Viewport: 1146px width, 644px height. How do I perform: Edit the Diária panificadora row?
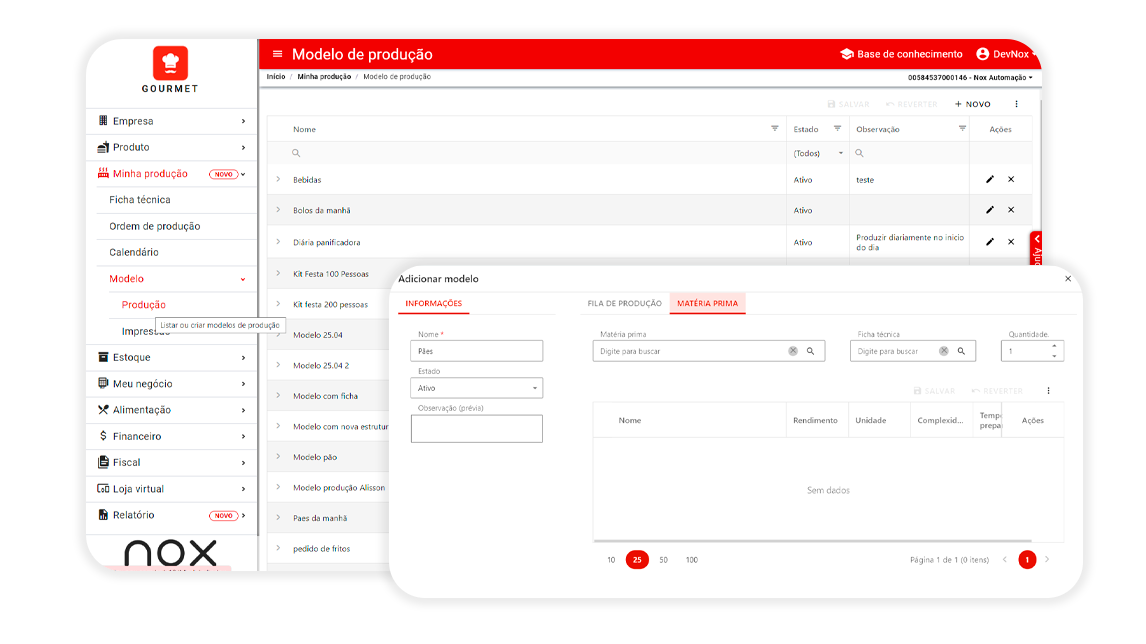pos(990,242)
